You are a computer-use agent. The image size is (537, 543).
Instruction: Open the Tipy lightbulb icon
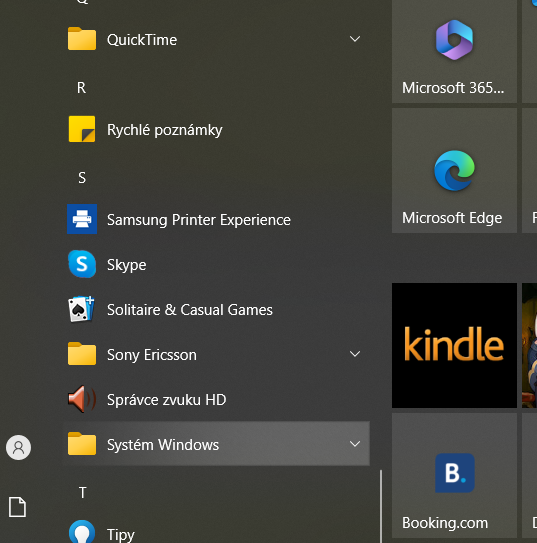pyautogui.click(x=82, y=532)
